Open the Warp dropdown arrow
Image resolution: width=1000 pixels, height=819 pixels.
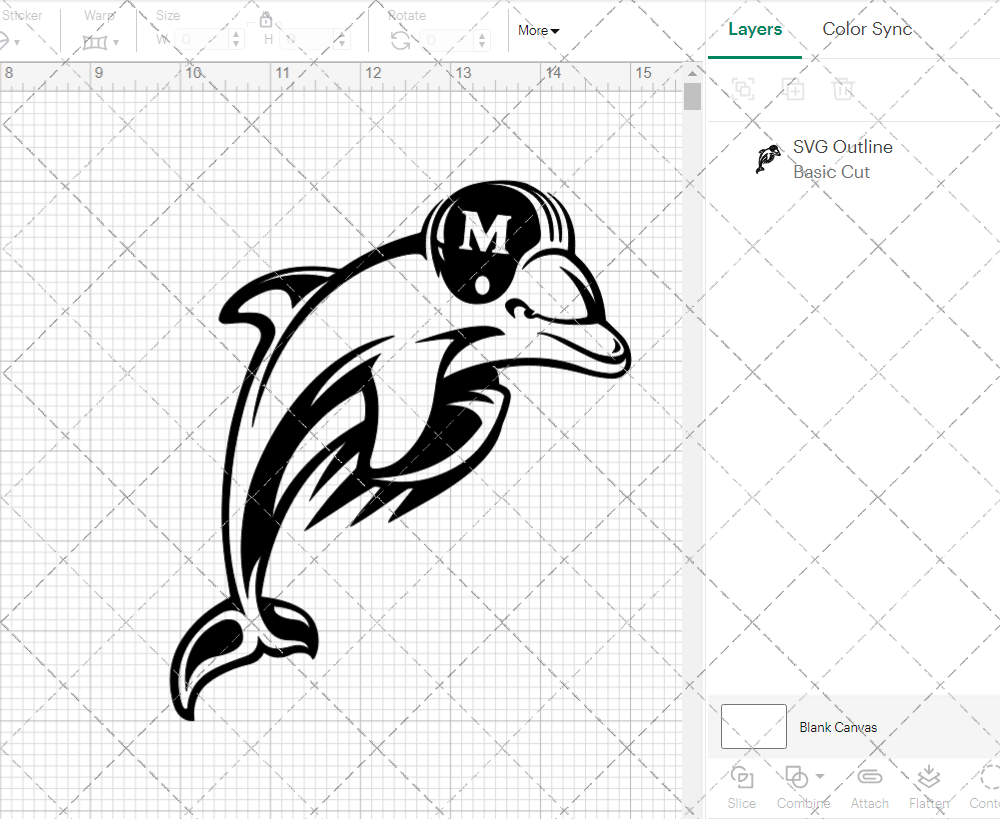116,43
